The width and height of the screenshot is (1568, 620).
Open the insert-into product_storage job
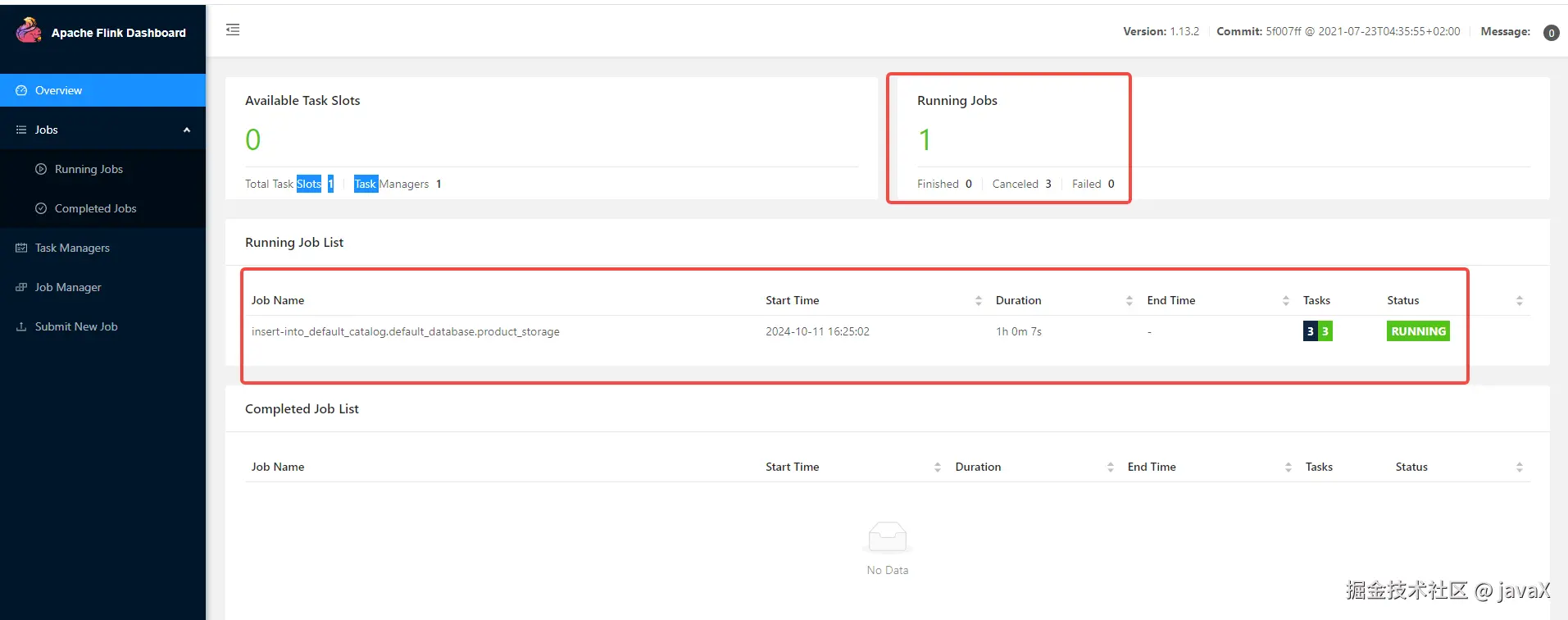pos(405,331)
